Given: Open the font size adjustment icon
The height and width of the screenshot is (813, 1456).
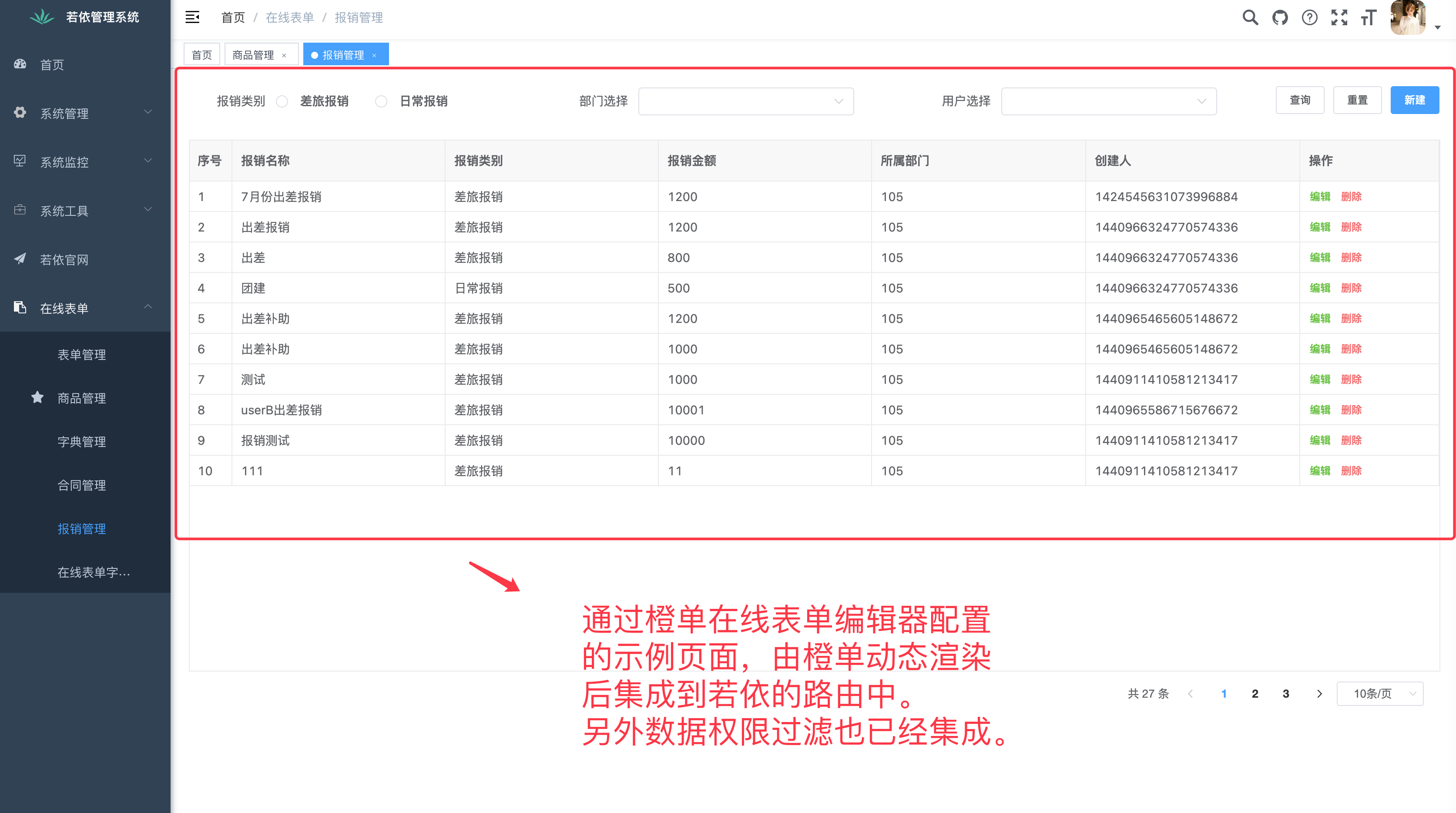Looking at the screenshot, I should coord(1369,17).
